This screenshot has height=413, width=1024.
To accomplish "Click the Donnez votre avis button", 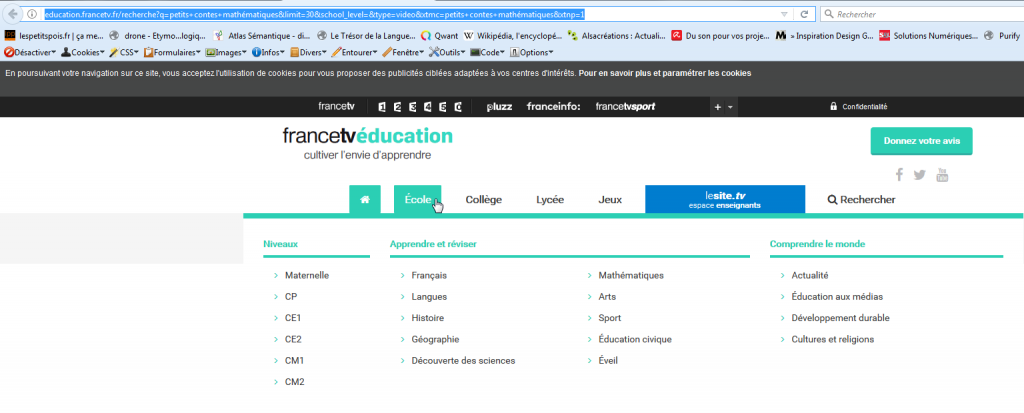I will pos(921,141).
